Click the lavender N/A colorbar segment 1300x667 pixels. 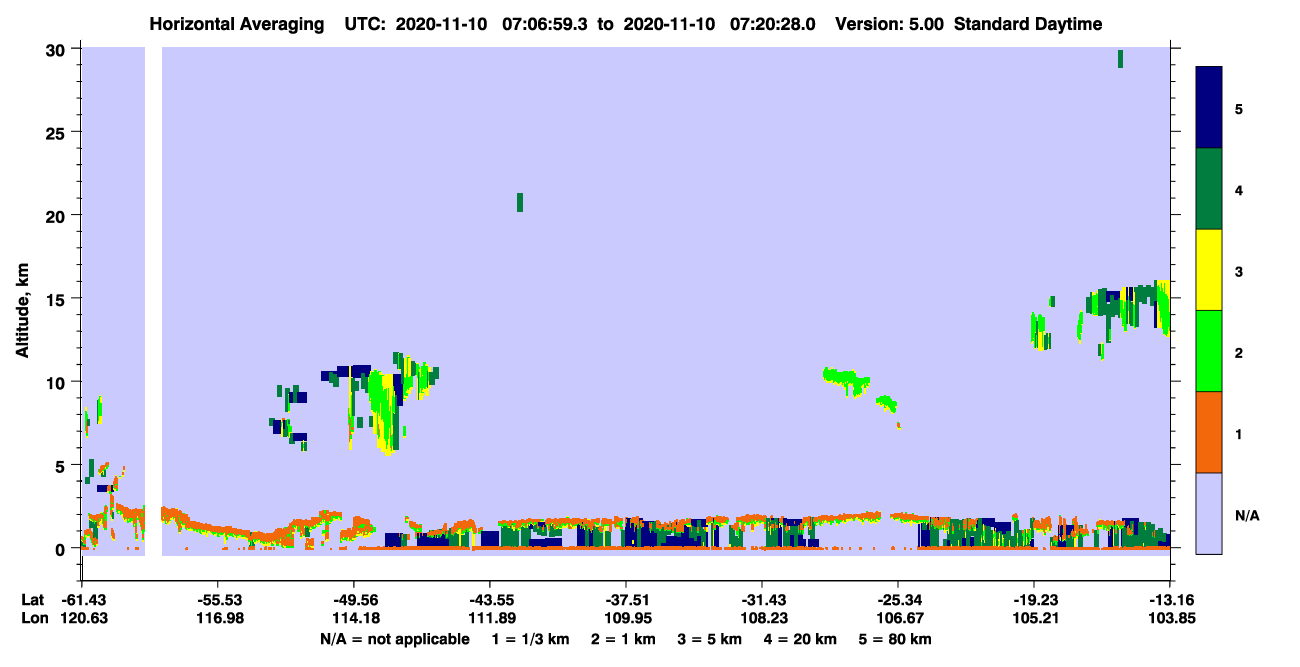coord(1209,513)
